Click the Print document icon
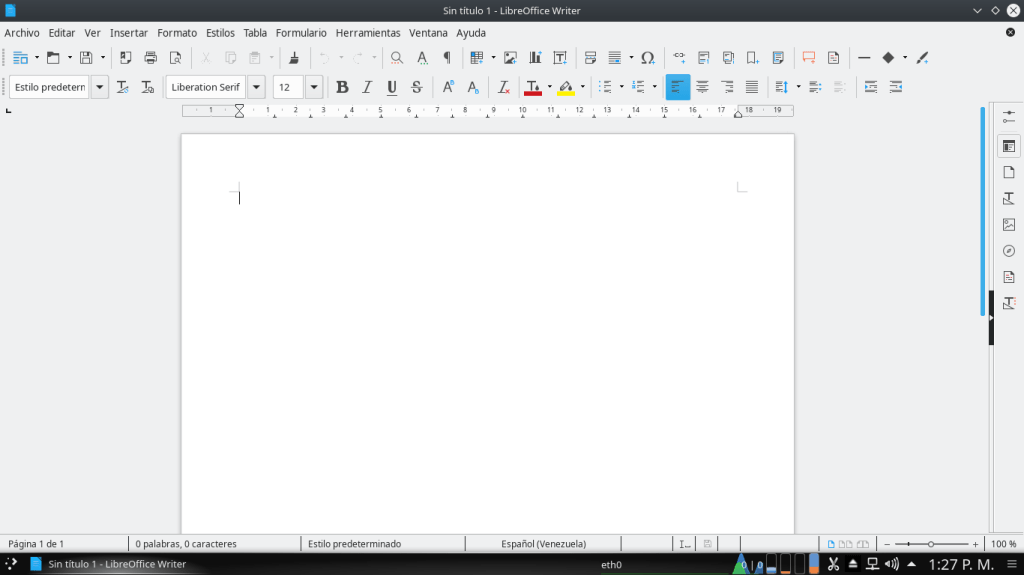The width and height of the screenshot is (1024, 575). click(x=150, y=58)
